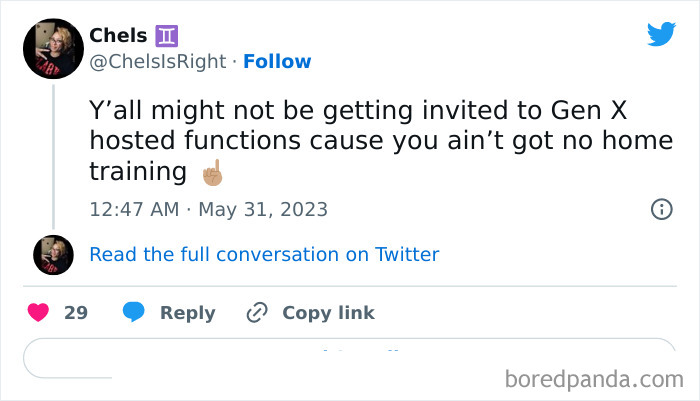Click the Reply button label
This screenshot has width=700, height=401.
[187, 313]
